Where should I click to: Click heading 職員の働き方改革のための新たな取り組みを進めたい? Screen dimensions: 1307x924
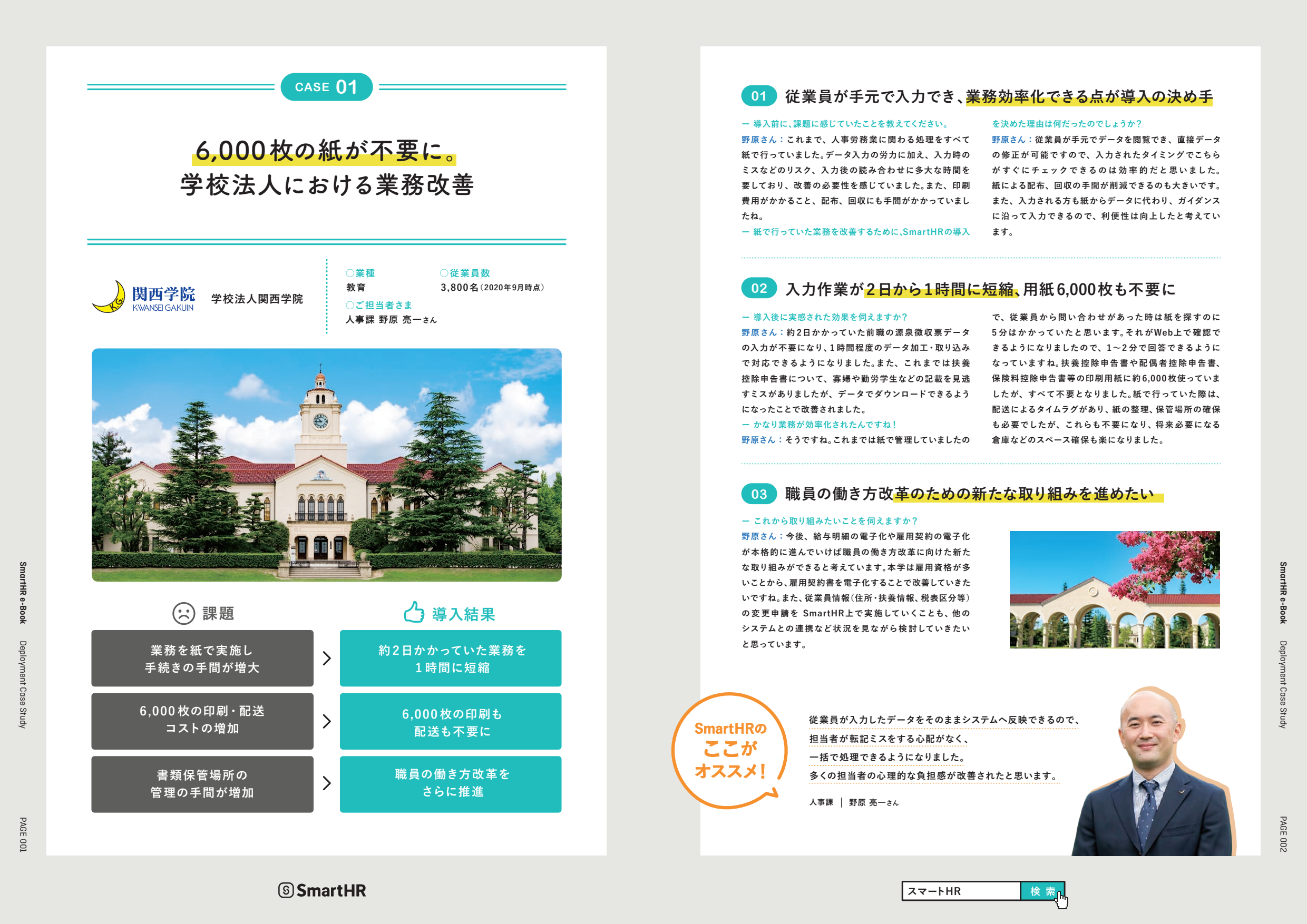click(x=969, y=494)
